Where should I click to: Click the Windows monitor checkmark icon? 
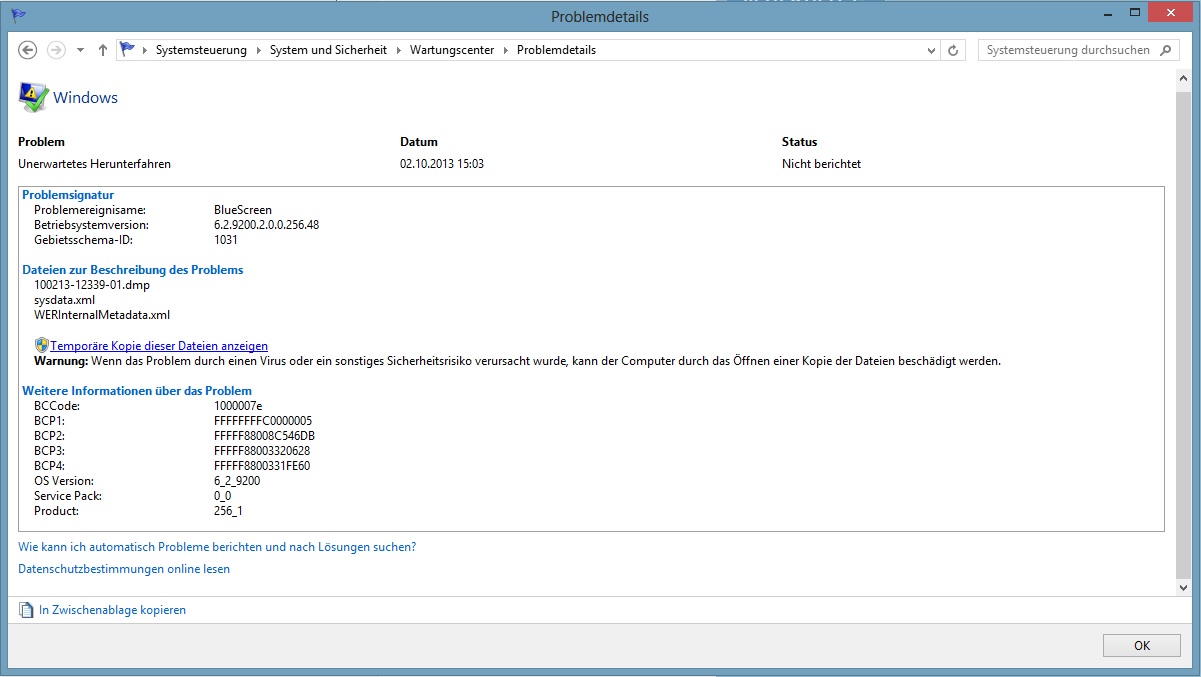pyautogui.click(x=33, y=97)
